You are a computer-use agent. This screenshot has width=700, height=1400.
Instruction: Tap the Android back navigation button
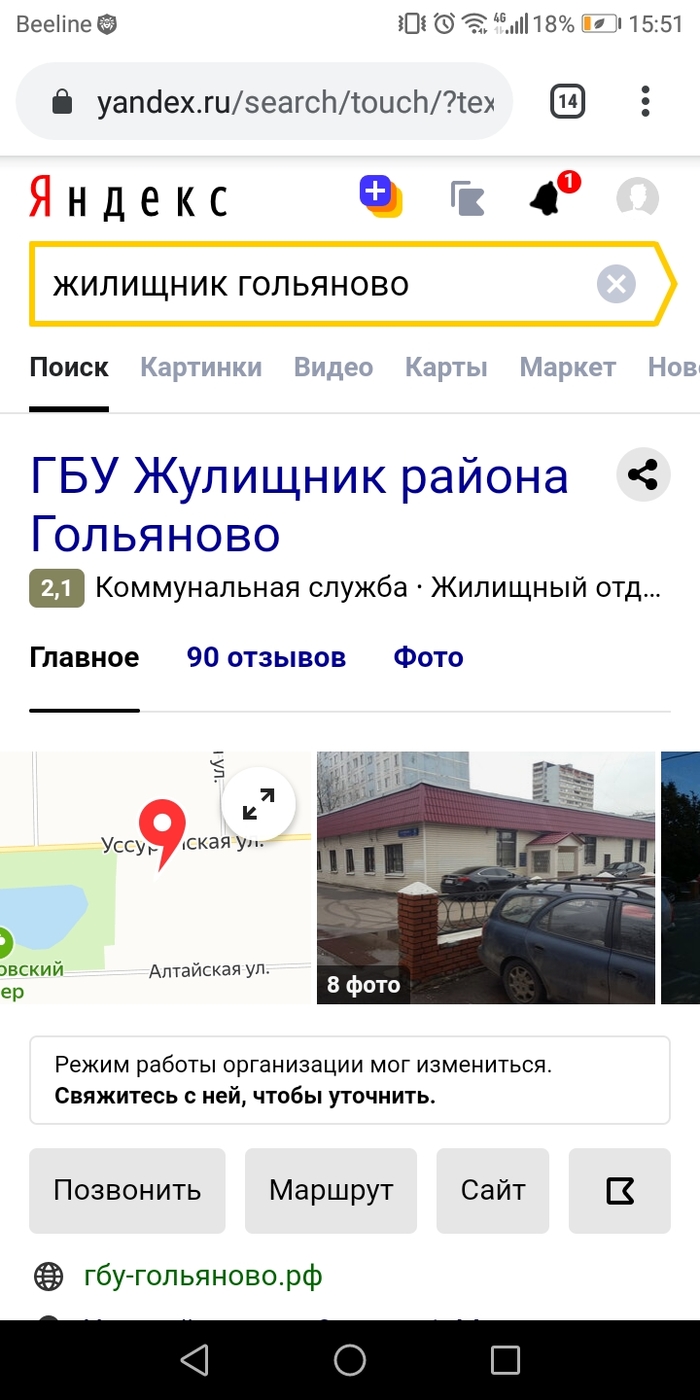point(194,1360)
